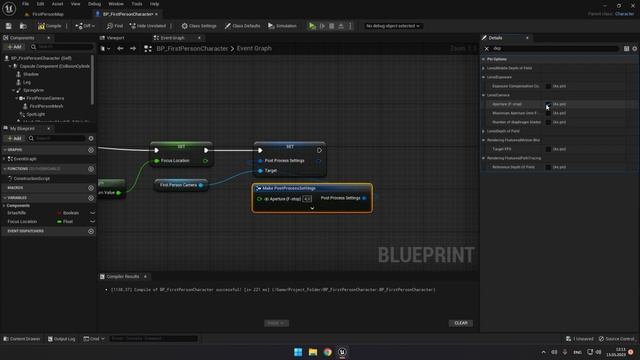Screen dimensions: 640x360
Task: Open Chrome from the taskbar
Action: point(327,352)
